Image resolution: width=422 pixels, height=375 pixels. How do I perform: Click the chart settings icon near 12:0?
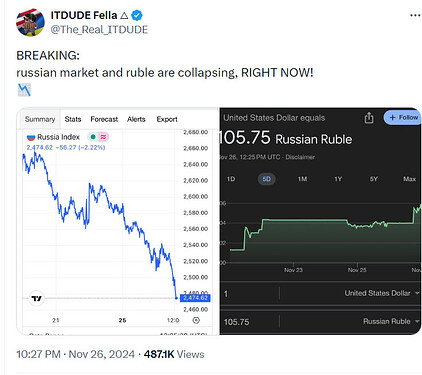(196, 320)
